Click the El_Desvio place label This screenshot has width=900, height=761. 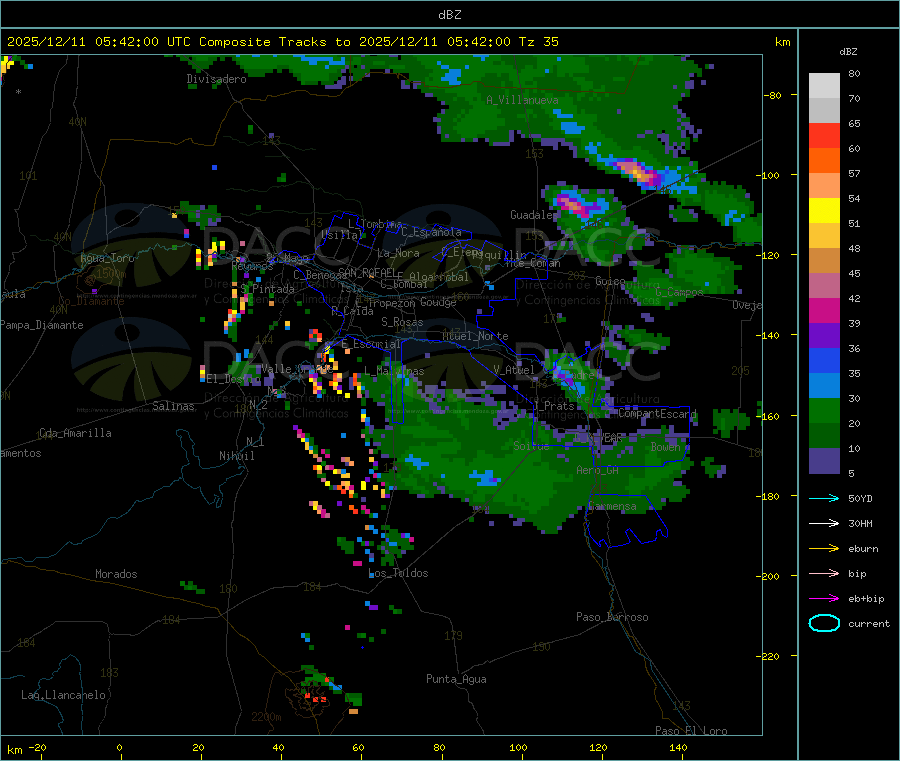(x=233, y=379)
